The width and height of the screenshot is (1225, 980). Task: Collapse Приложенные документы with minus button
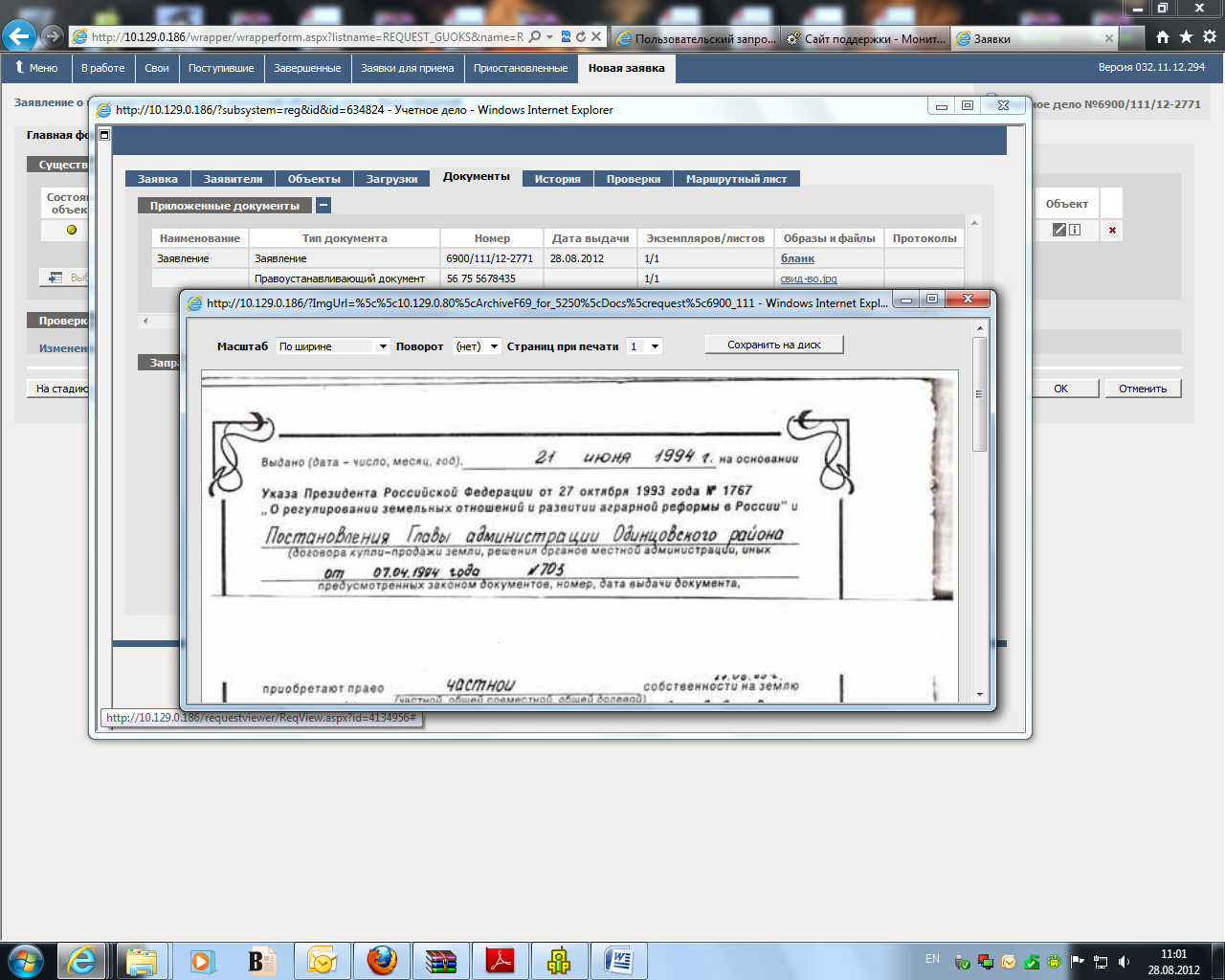click(323, 205)
